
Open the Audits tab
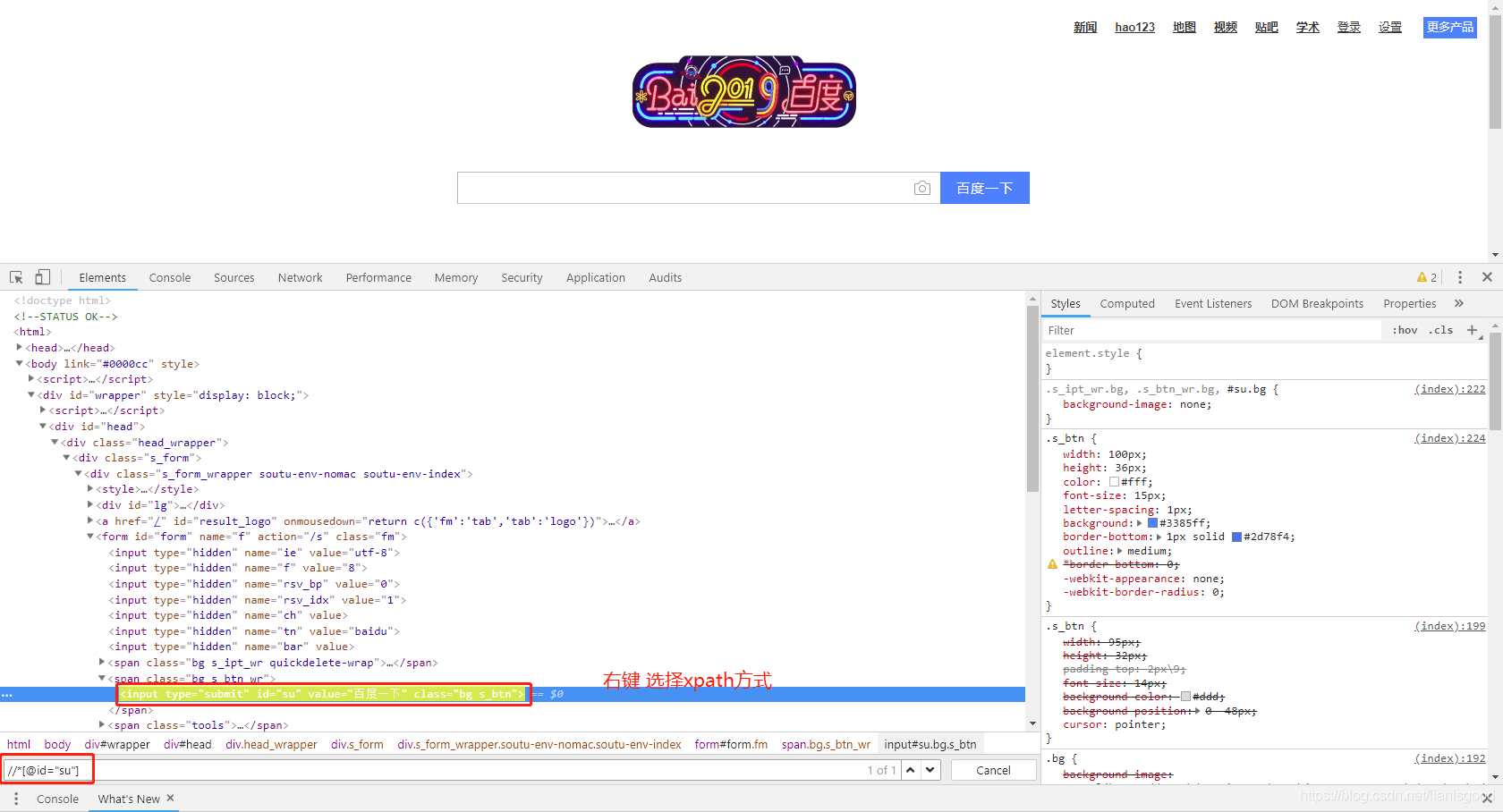click(666, 277)
